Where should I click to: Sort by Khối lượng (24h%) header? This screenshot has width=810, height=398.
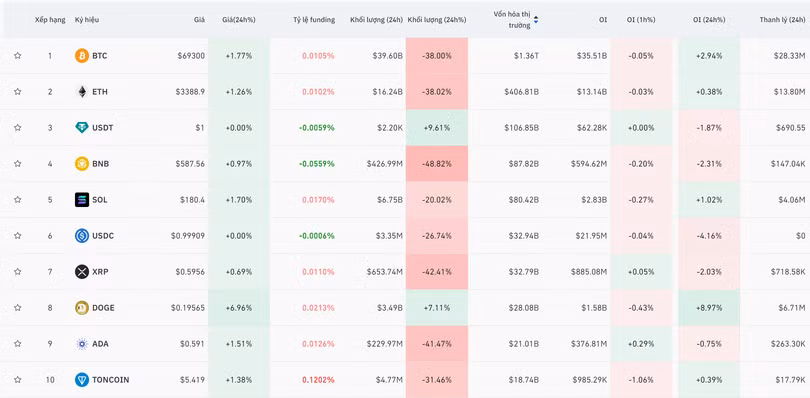click(437, 20)
